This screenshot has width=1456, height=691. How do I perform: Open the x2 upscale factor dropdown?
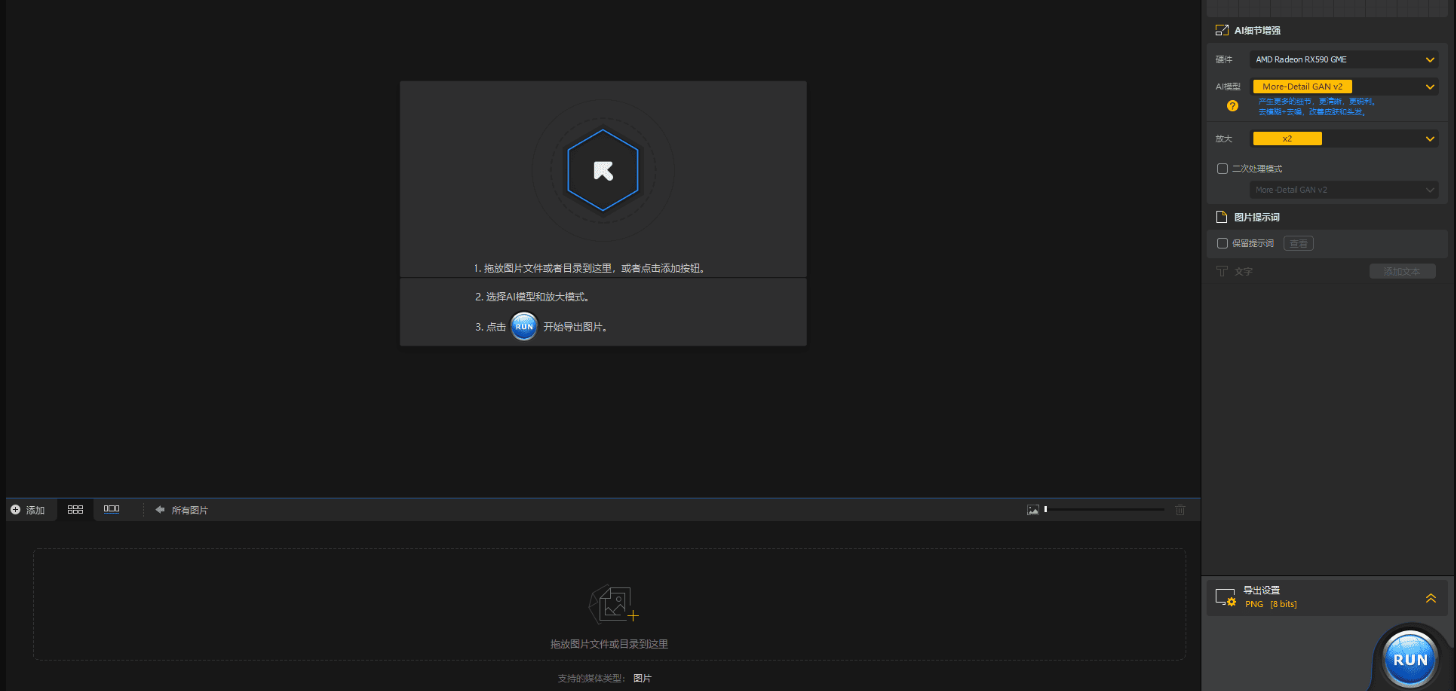[x=1343, y=139]
